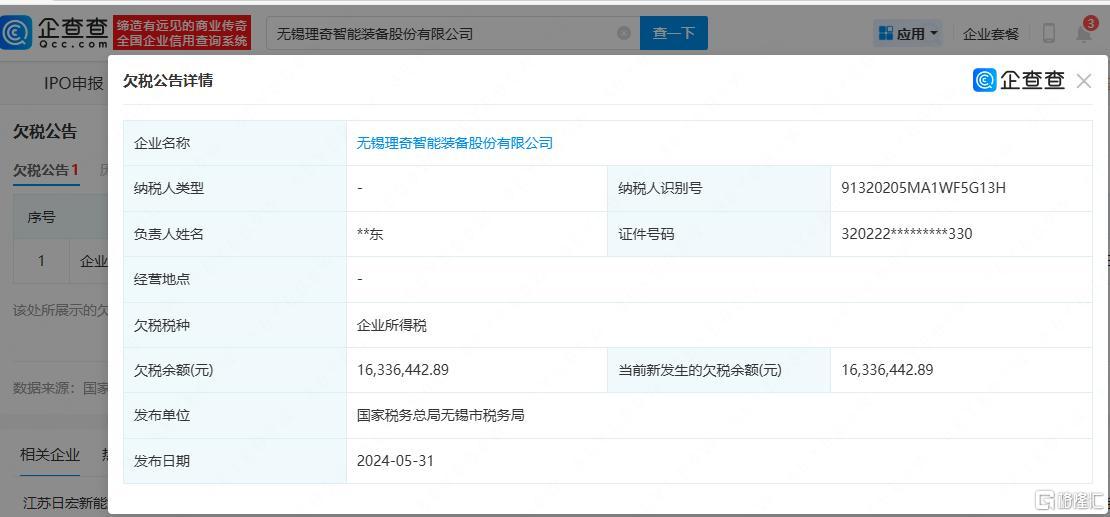Click the 欠税公告详情 dialog title
The image size is (1110, 517).
click(168, 81)
